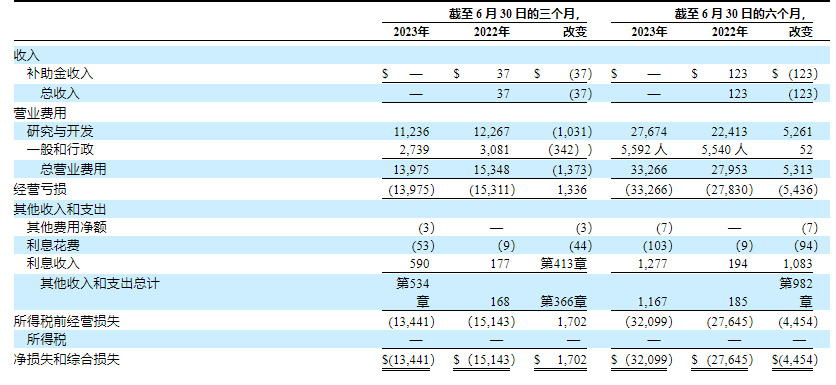Select the 5,592 人 cell
Screen dimensions: 836x385
click(644, 150)
